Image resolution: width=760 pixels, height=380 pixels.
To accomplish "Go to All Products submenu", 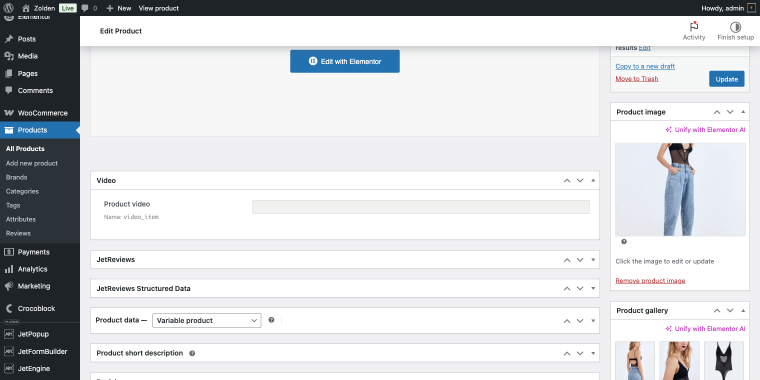I will 25,149.
